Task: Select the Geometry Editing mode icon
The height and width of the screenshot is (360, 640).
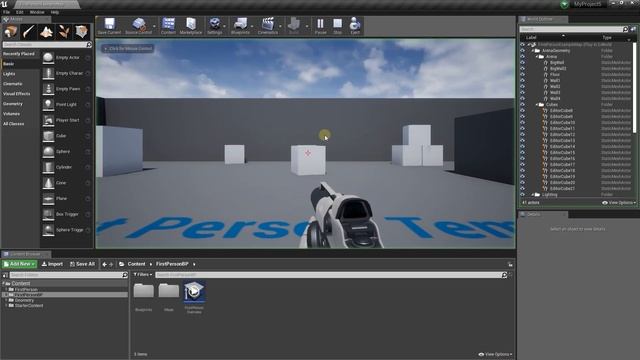Action: 81,31
